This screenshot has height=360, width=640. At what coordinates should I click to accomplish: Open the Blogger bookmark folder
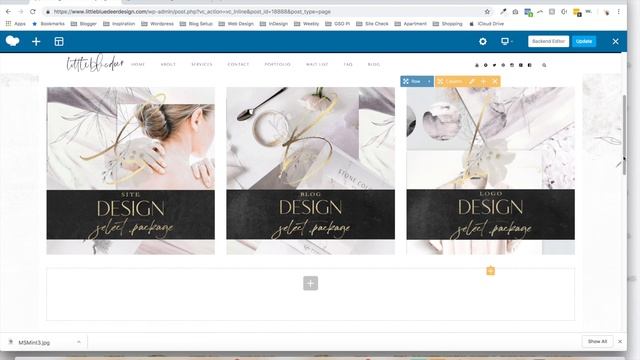click(x=84, y=24)
